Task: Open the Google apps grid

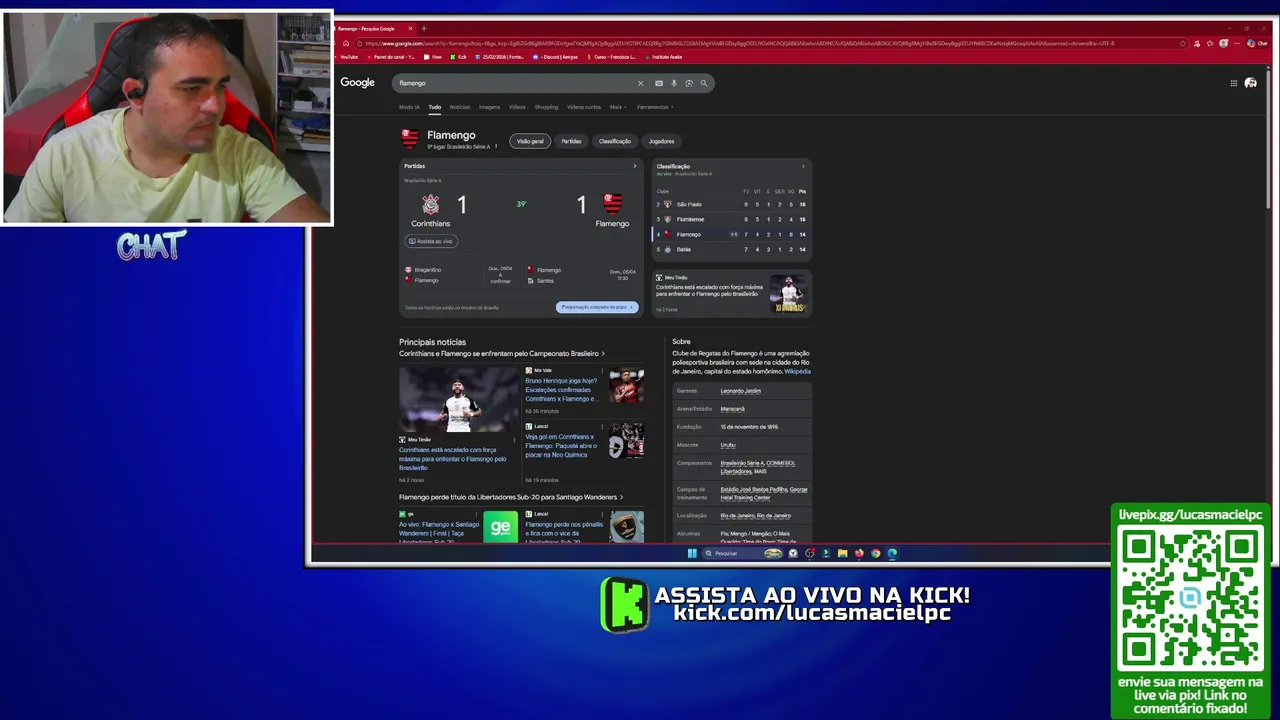Action: tap(1234, 83)
